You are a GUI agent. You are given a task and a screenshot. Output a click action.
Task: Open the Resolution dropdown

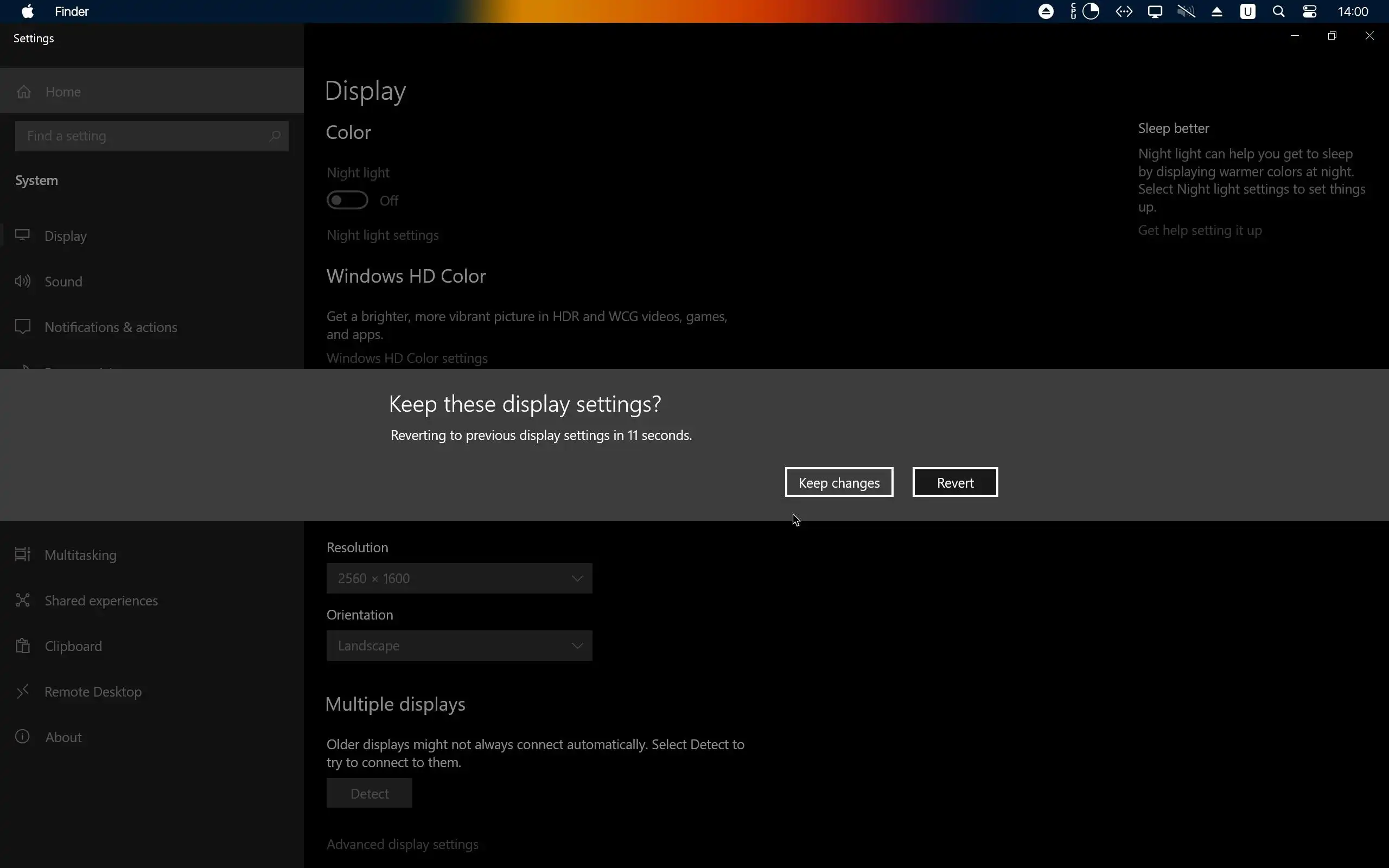click(458, 578)
